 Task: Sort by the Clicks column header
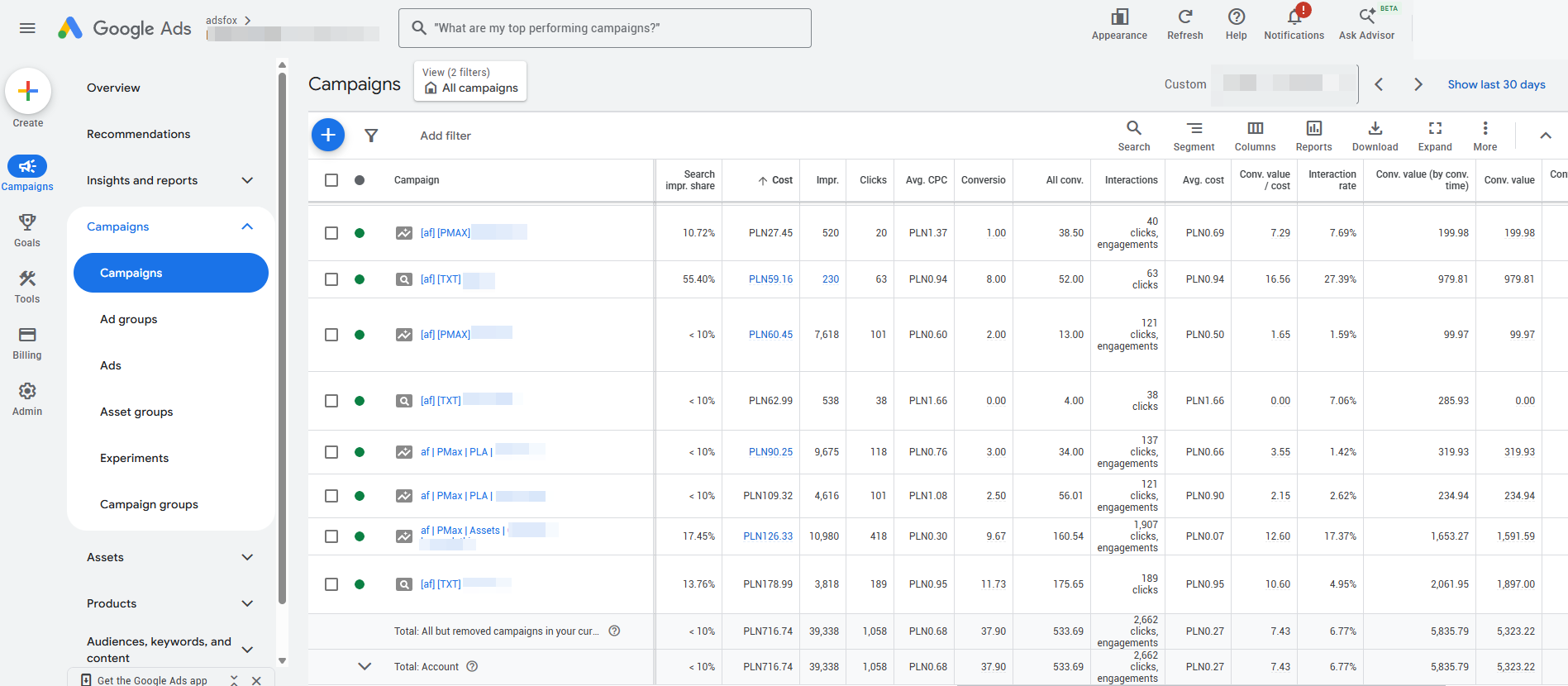point(873,180)
